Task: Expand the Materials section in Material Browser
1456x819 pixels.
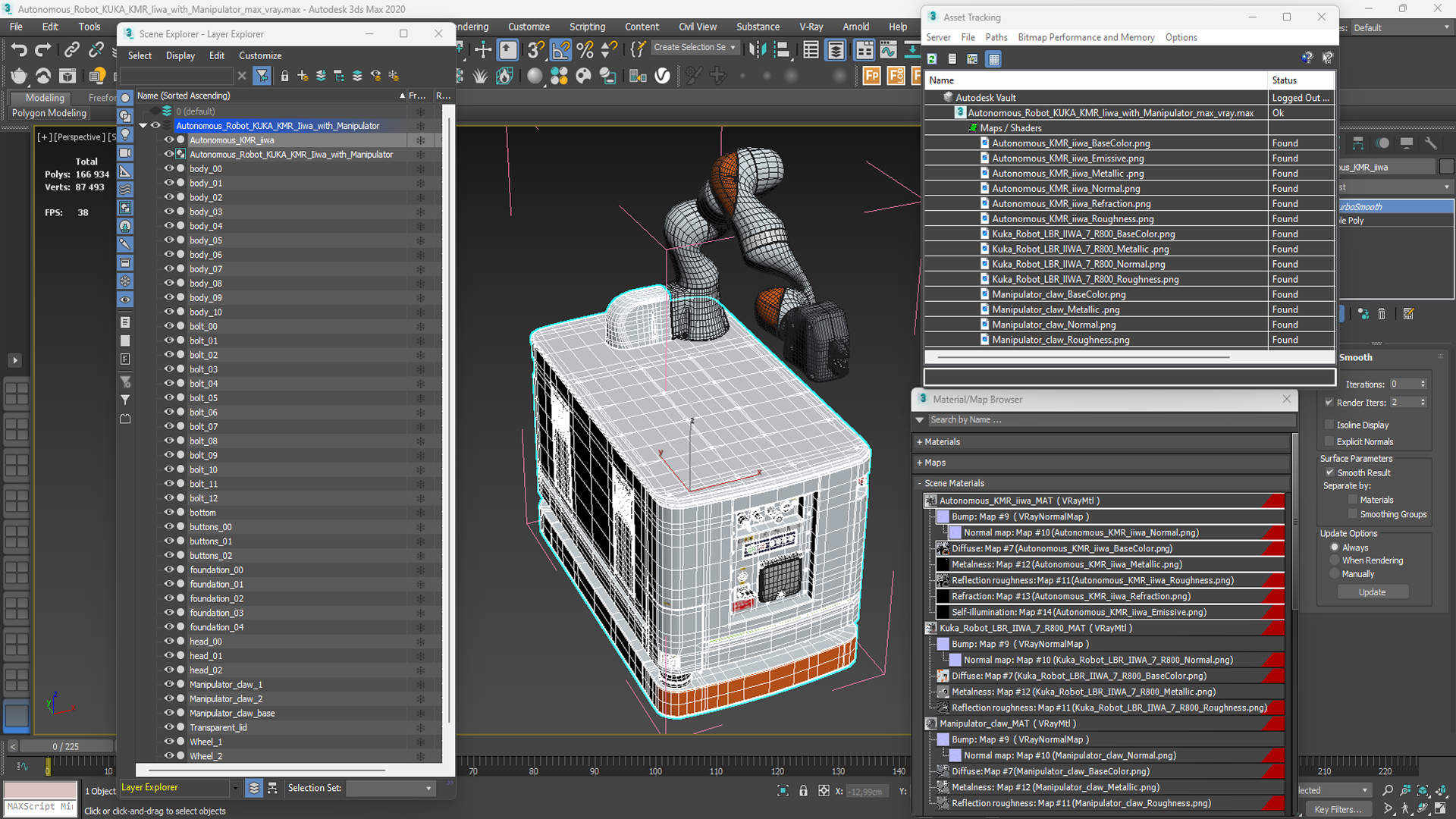Action: point(919,441)
